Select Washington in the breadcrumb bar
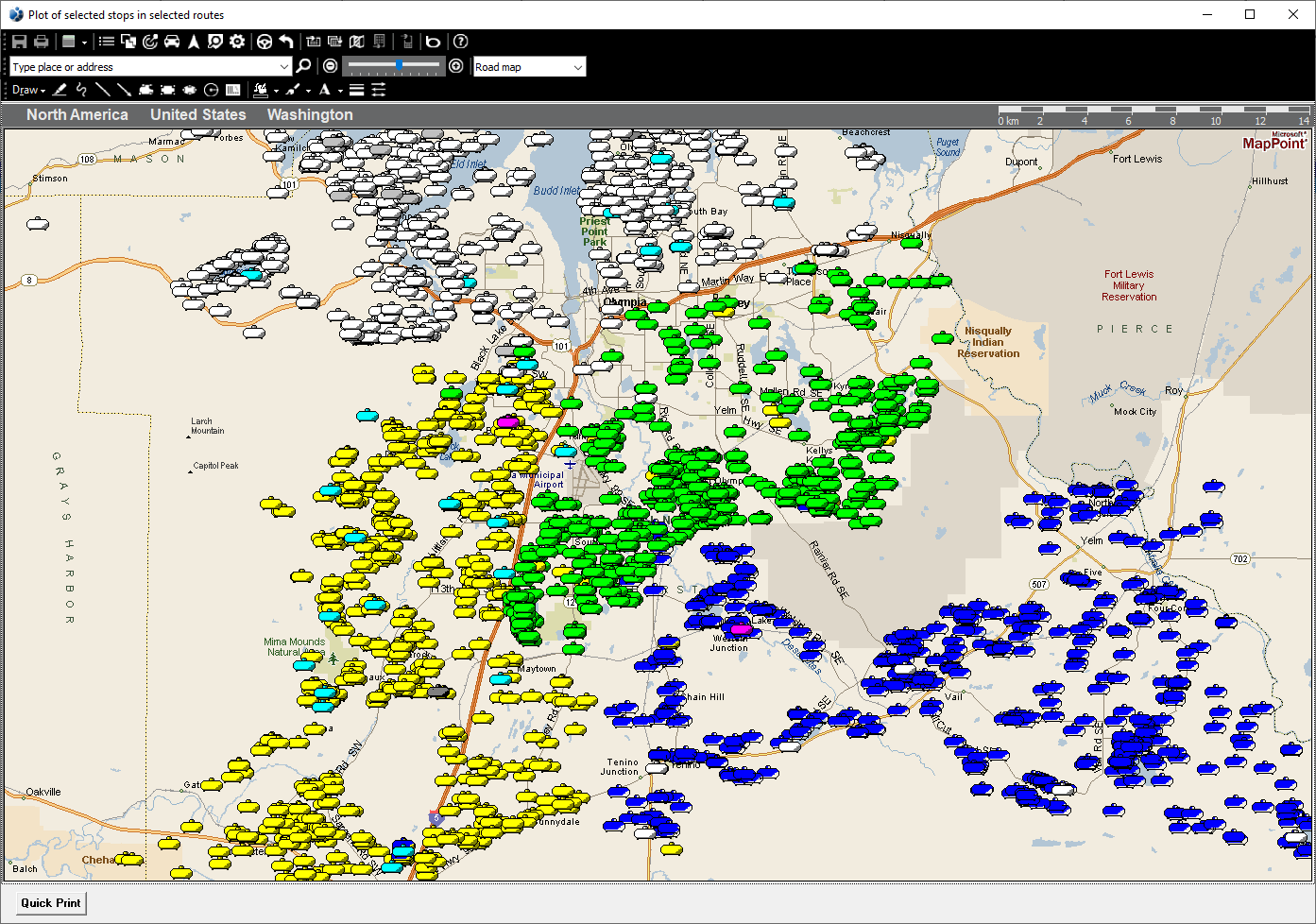This screenshot has height=924, width=1316. click(309, 114)
